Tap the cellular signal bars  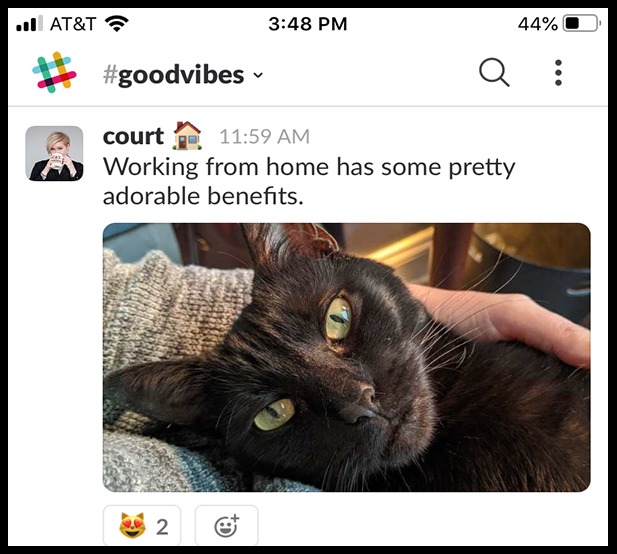(x=30, y=23)
